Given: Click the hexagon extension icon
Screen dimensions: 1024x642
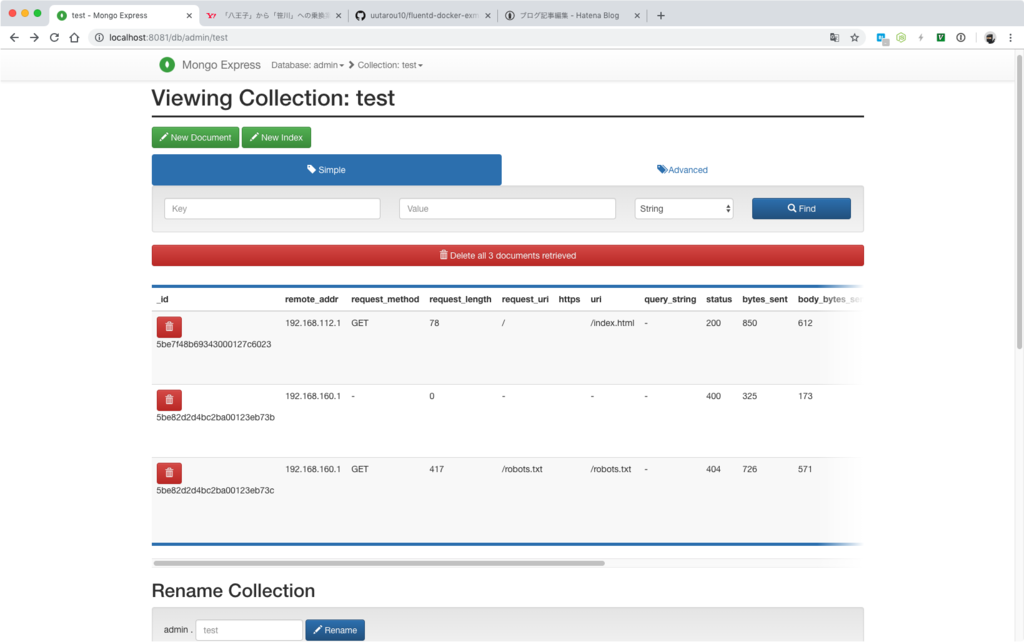Looking at the screenshot, I should (901, 37).
